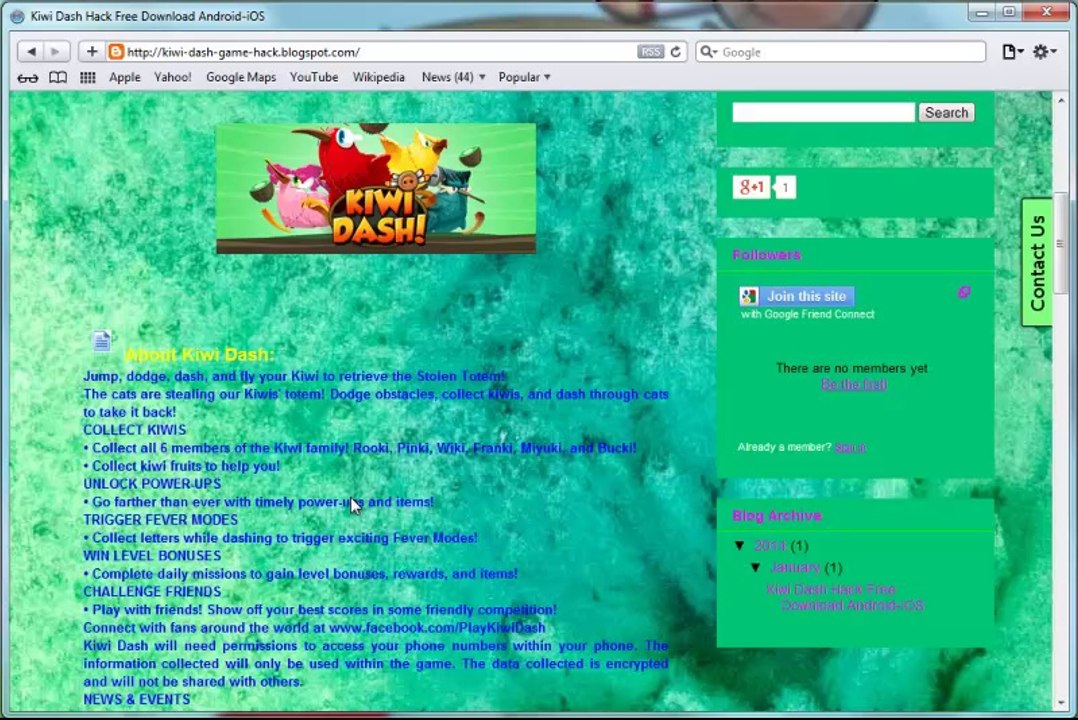The height and width of the screenshot is (720, 1078).
Task: Open the January archive link
Action: coord(795,567)
